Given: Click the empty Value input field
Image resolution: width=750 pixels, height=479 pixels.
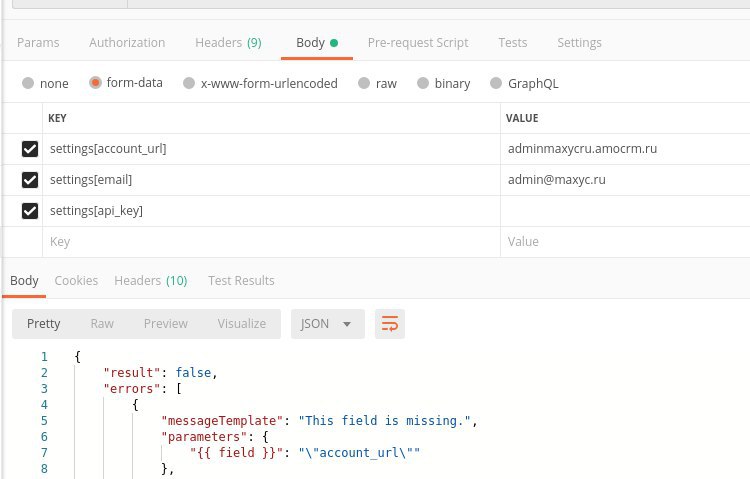Looking at the screenshot, I should coord(625,242).
